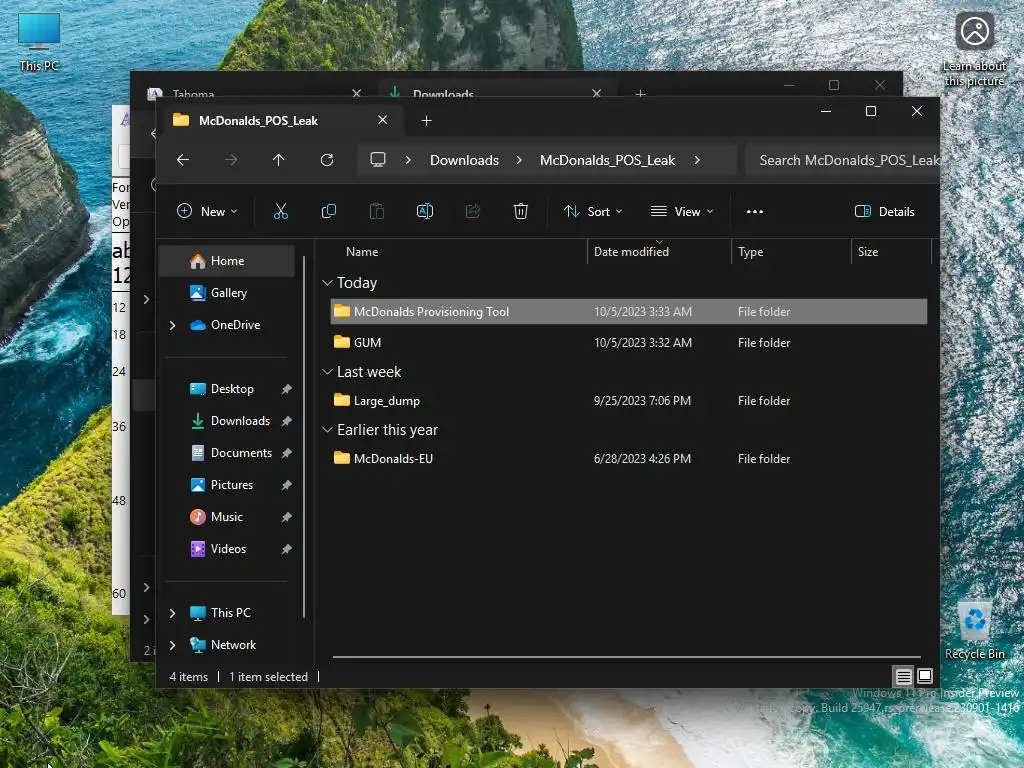Refresh the current folder view

[x=327, y=160]
